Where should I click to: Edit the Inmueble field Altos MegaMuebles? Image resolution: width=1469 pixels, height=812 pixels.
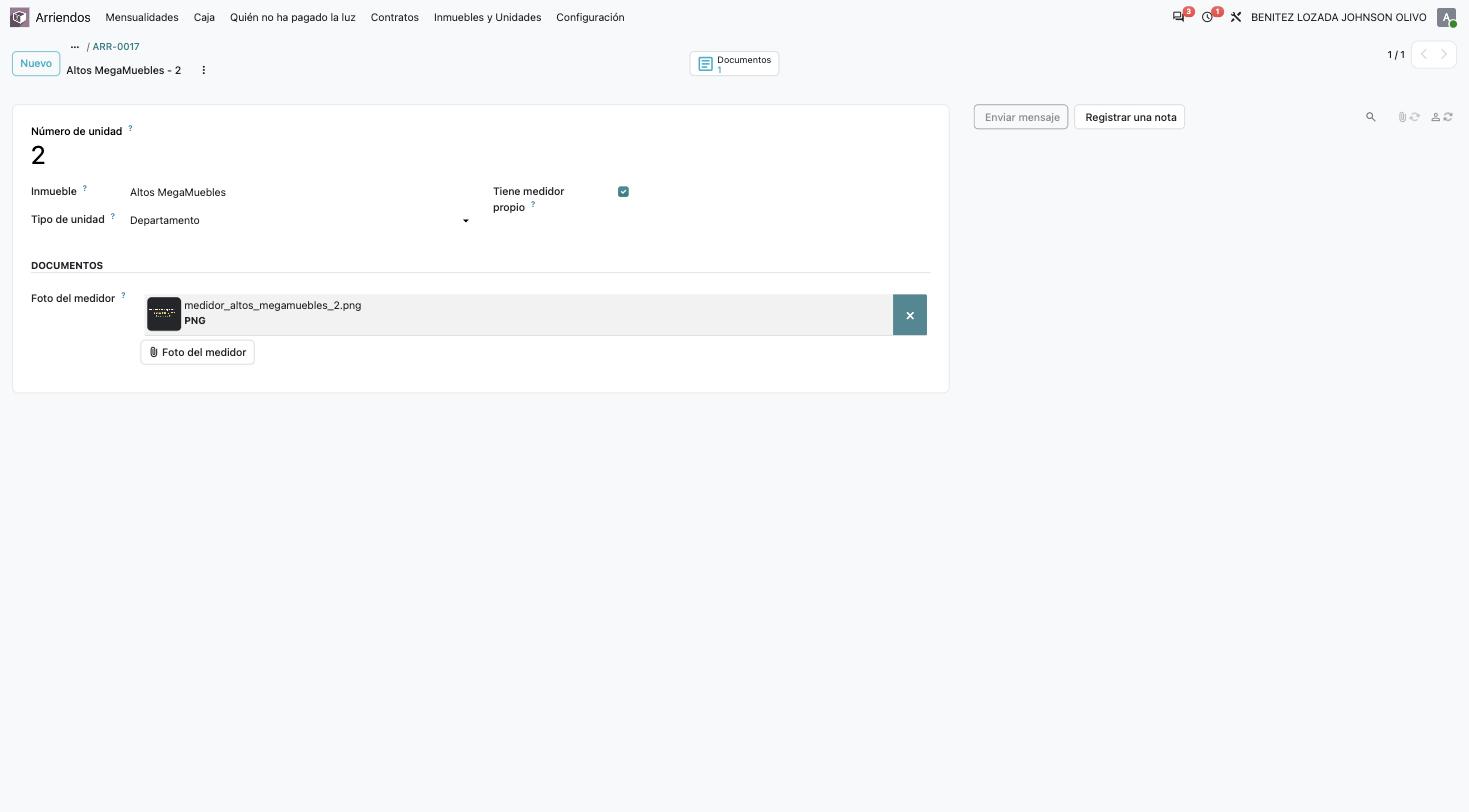point(300,192)
